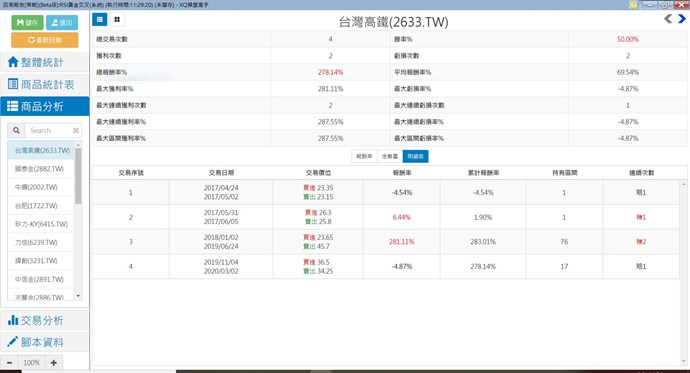Viewport: 690px width, 373px height.
Task: Click the stock list scroll-down arrow
Action: click(x=78, y=296)
